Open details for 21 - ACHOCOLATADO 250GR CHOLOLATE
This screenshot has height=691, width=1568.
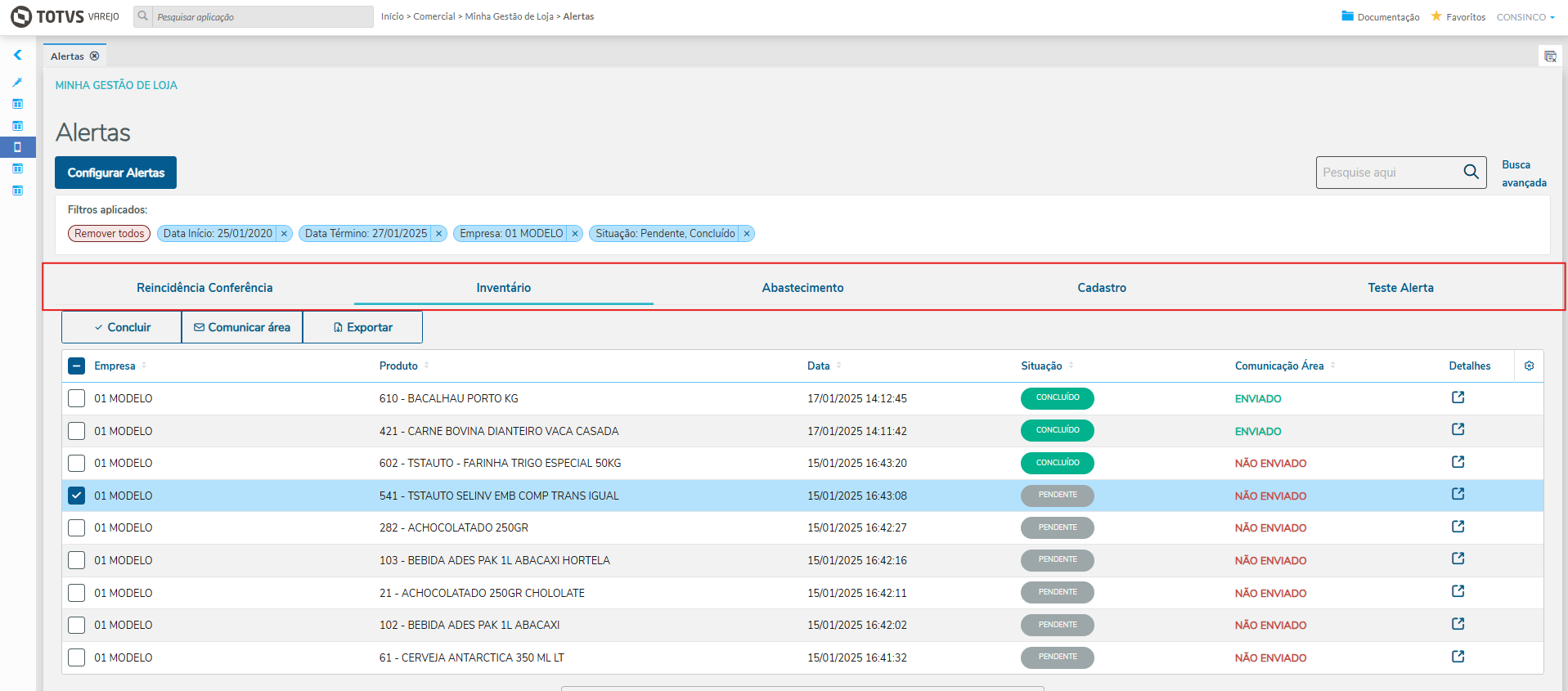[x=1458, y=591]
